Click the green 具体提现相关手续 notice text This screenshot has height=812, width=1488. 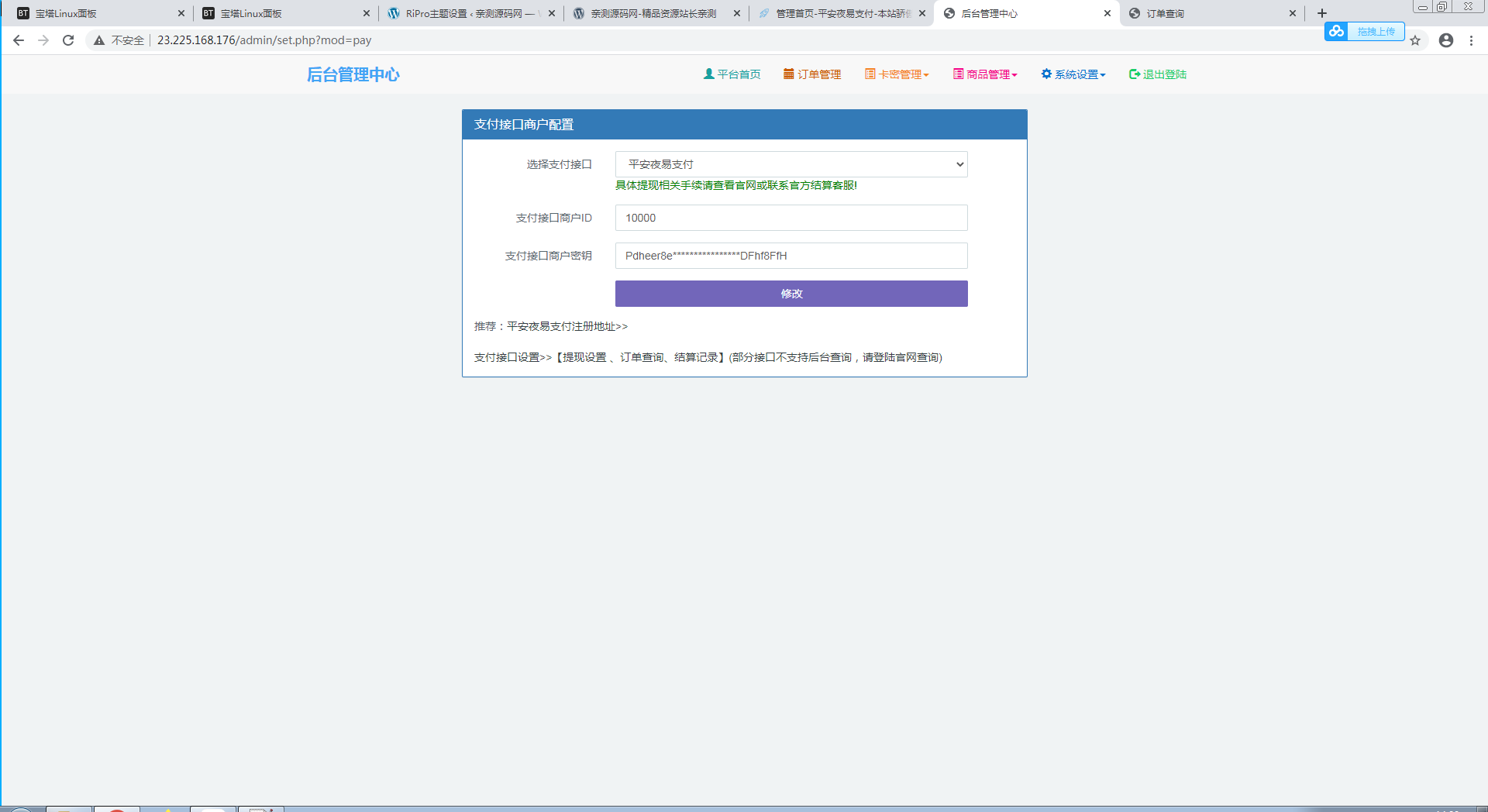pyautogui.click(x=736, y=185)
